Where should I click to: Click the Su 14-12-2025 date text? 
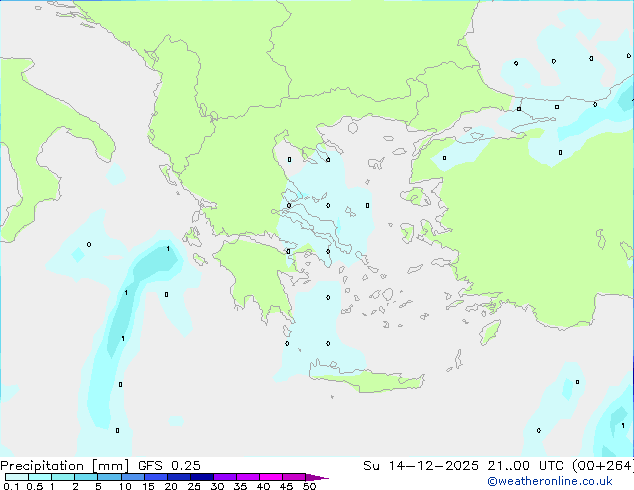pos(421,466)
